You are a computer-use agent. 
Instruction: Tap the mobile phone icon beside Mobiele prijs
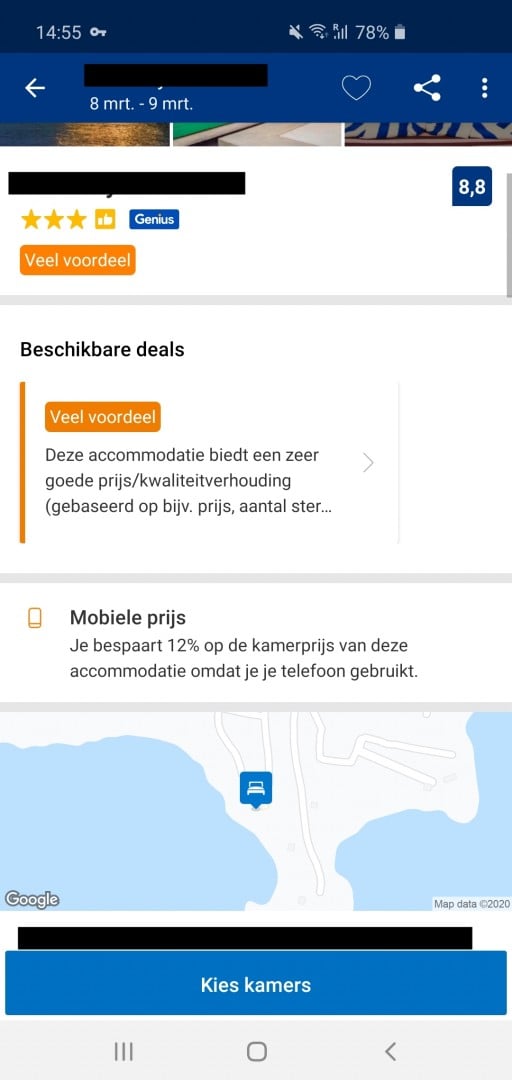point(34,619)
